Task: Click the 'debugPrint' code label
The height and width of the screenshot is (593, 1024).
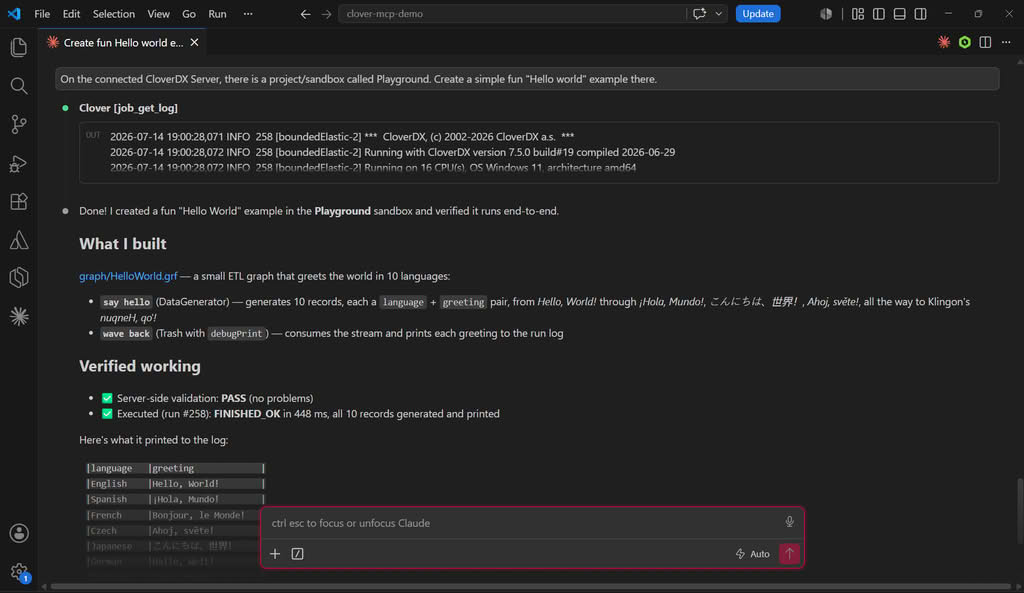Action: click(x=236, y=333)
